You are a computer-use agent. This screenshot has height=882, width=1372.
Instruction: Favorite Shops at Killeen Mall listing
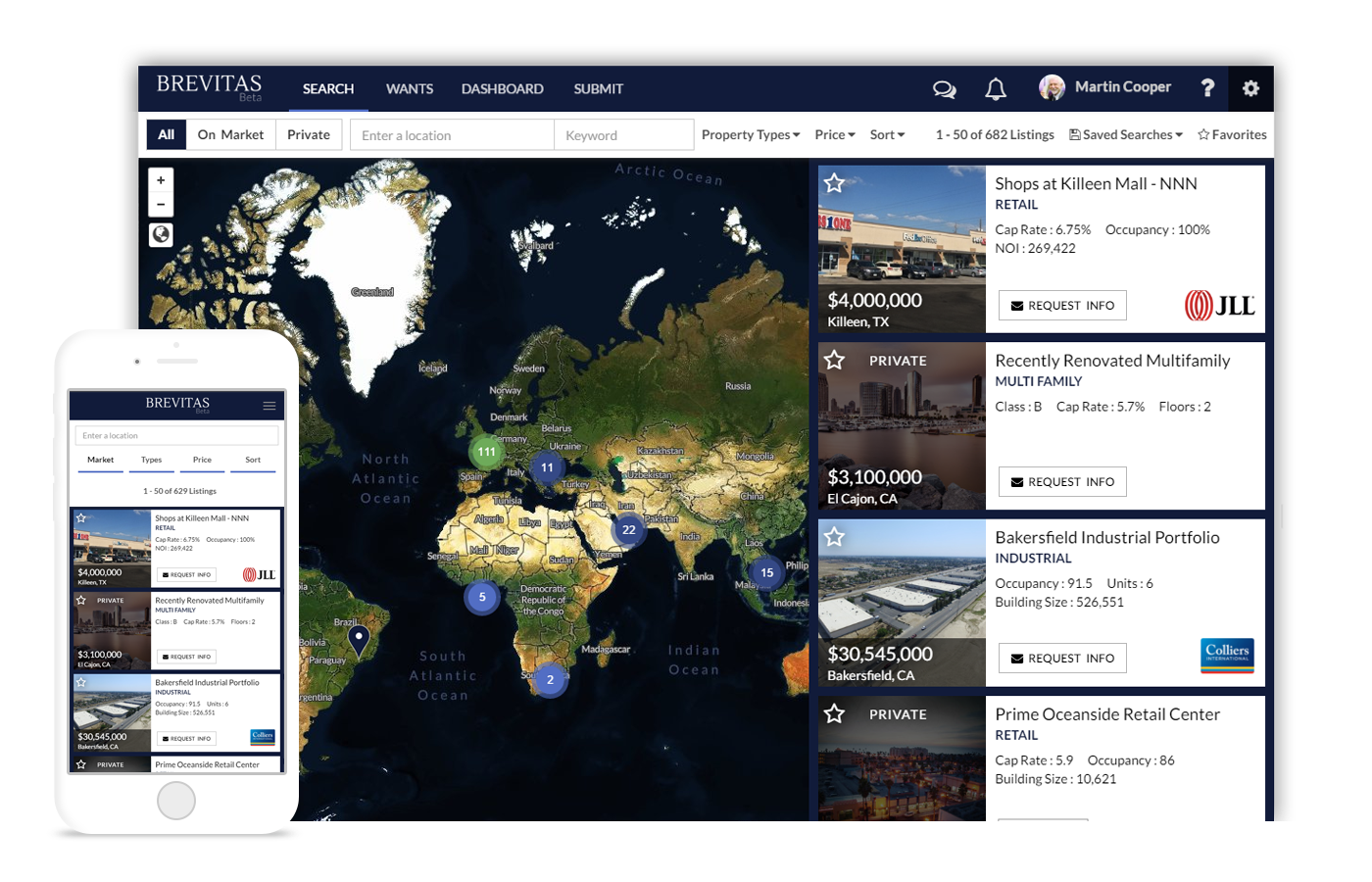834,183
